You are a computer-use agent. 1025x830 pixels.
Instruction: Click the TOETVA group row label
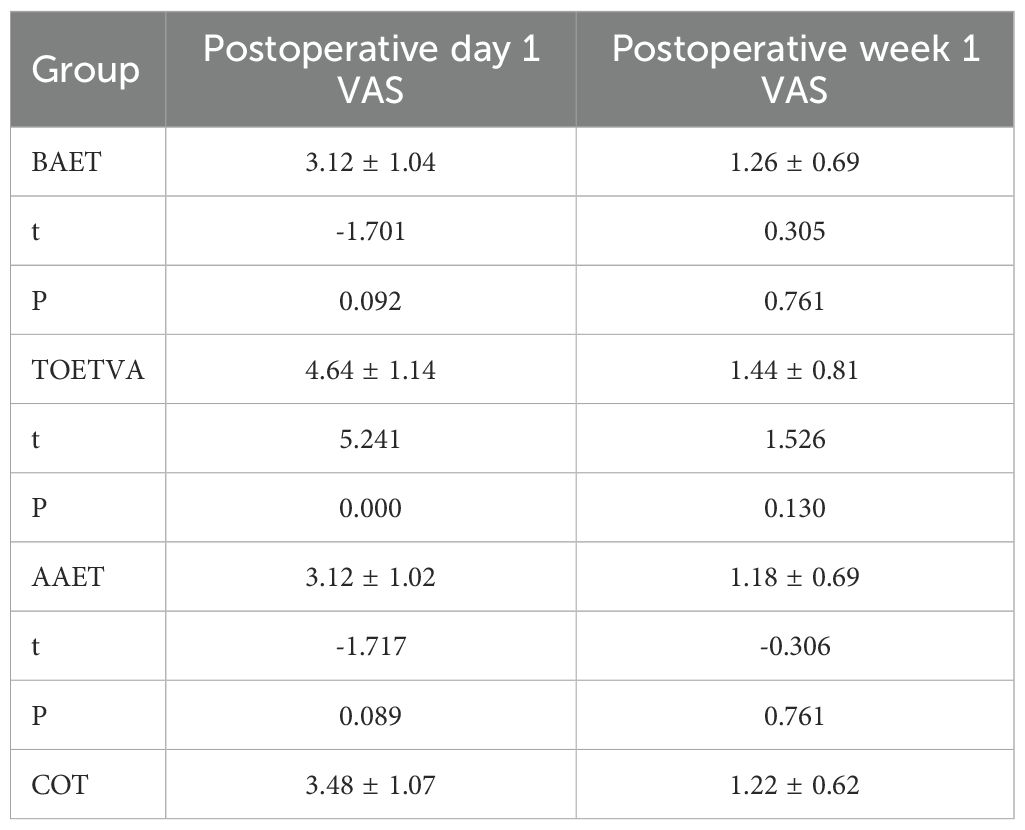(x=88, y=370)
